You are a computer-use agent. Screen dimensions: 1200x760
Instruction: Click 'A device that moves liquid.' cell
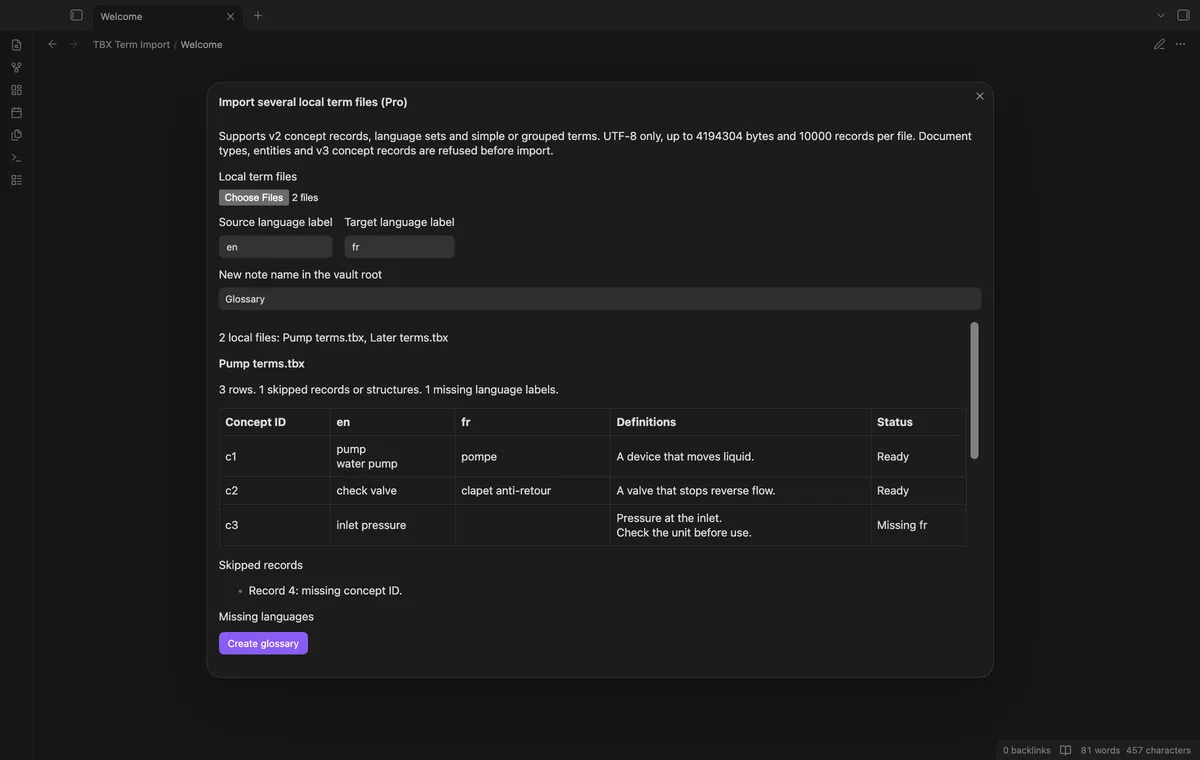point(740,456)
